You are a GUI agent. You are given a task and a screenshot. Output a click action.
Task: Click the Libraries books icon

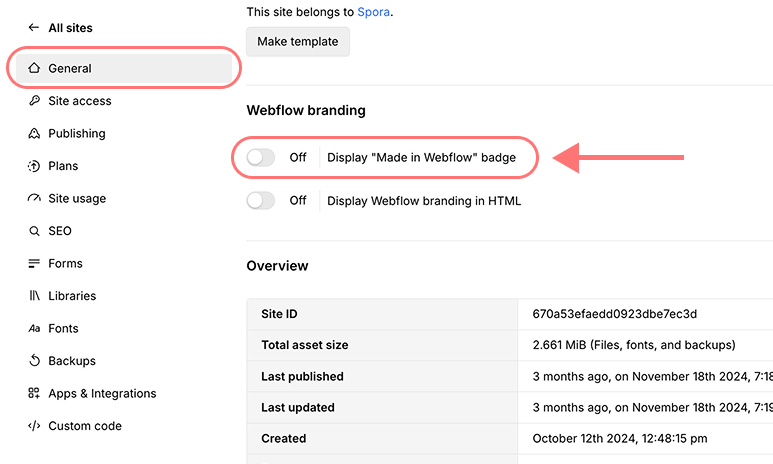point(34,296)
